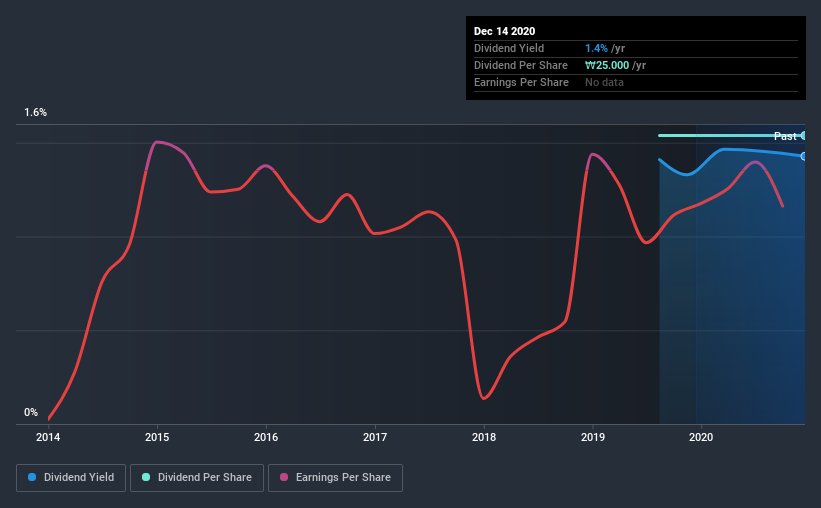Click the 2017 x-axis label

point(375,437)
